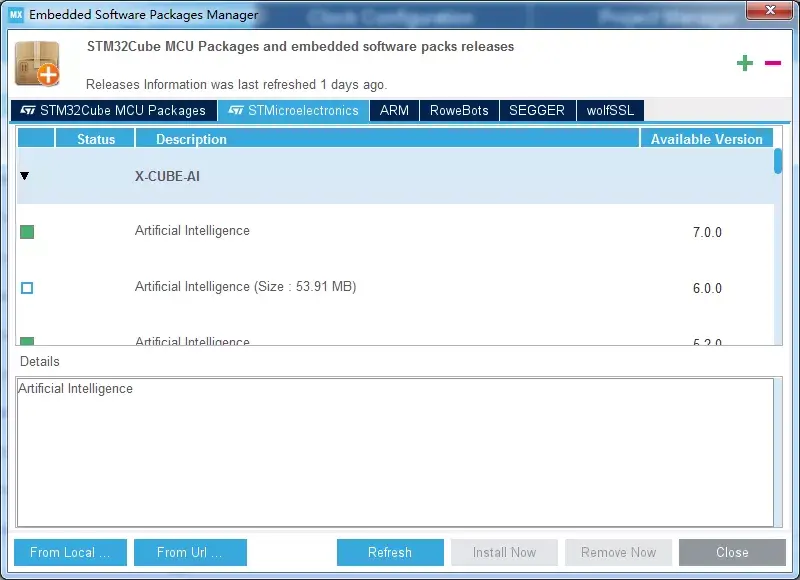Click the green plus icon to add packages
Viewport: 800px width, 580px height.
(745, 62)
